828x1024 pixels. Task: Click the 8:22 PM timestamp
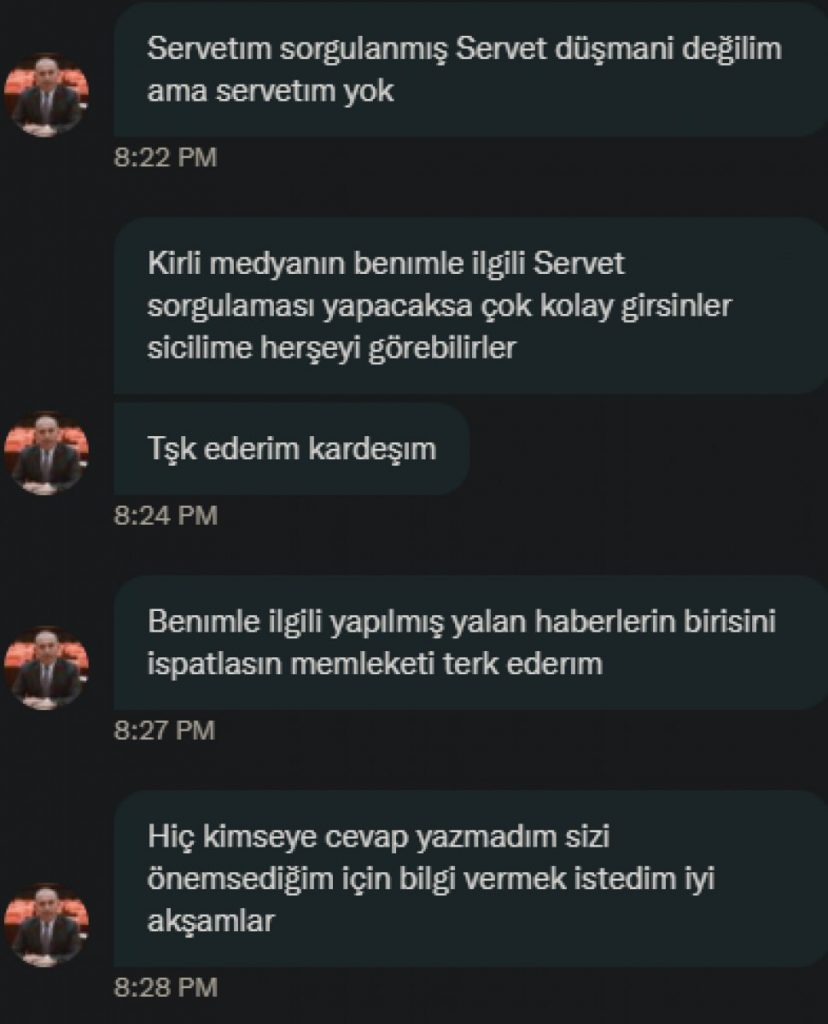click(x=165, y=157)
